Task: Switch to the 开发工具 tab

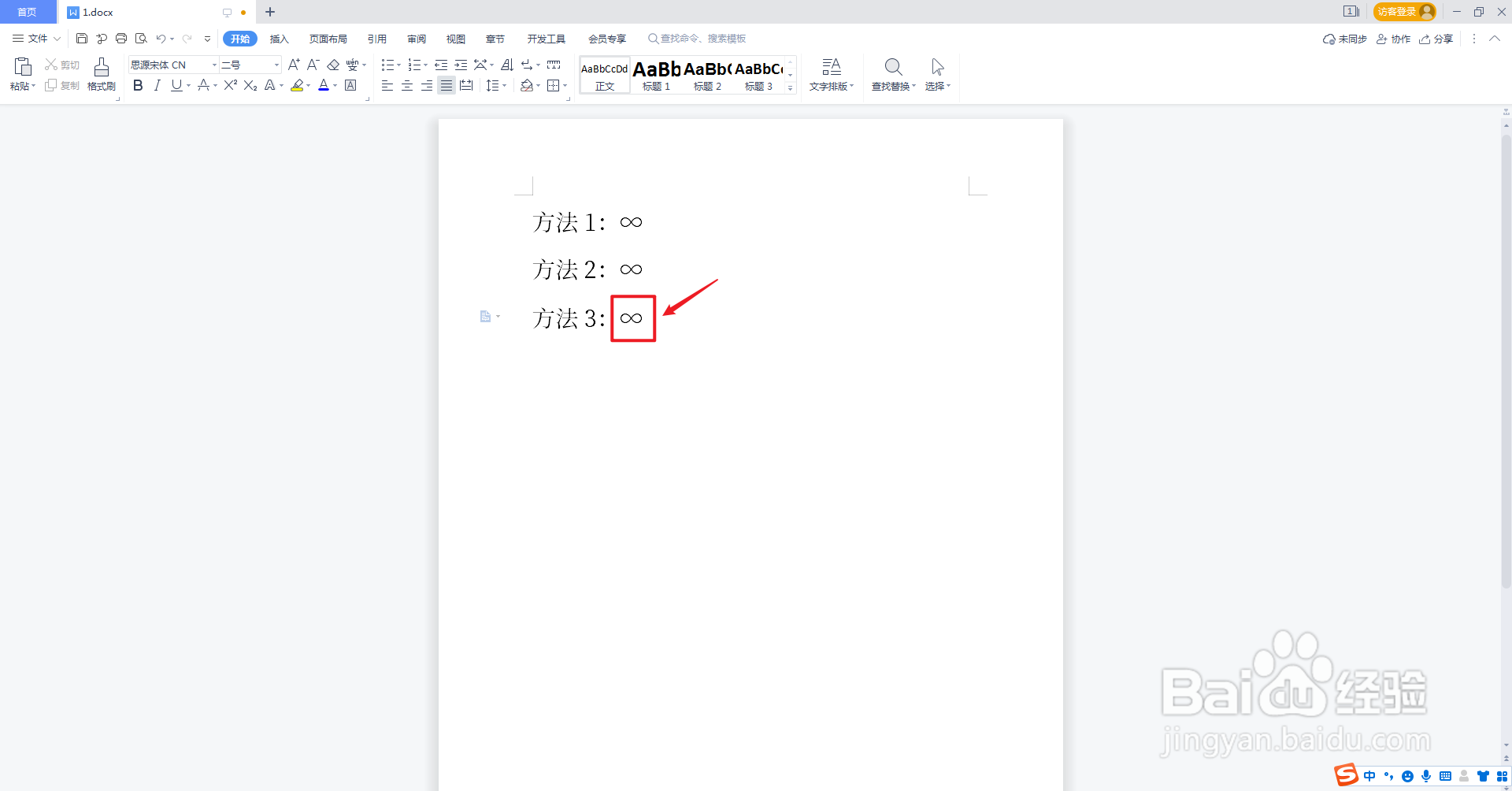Action: [x=547, y=39]
